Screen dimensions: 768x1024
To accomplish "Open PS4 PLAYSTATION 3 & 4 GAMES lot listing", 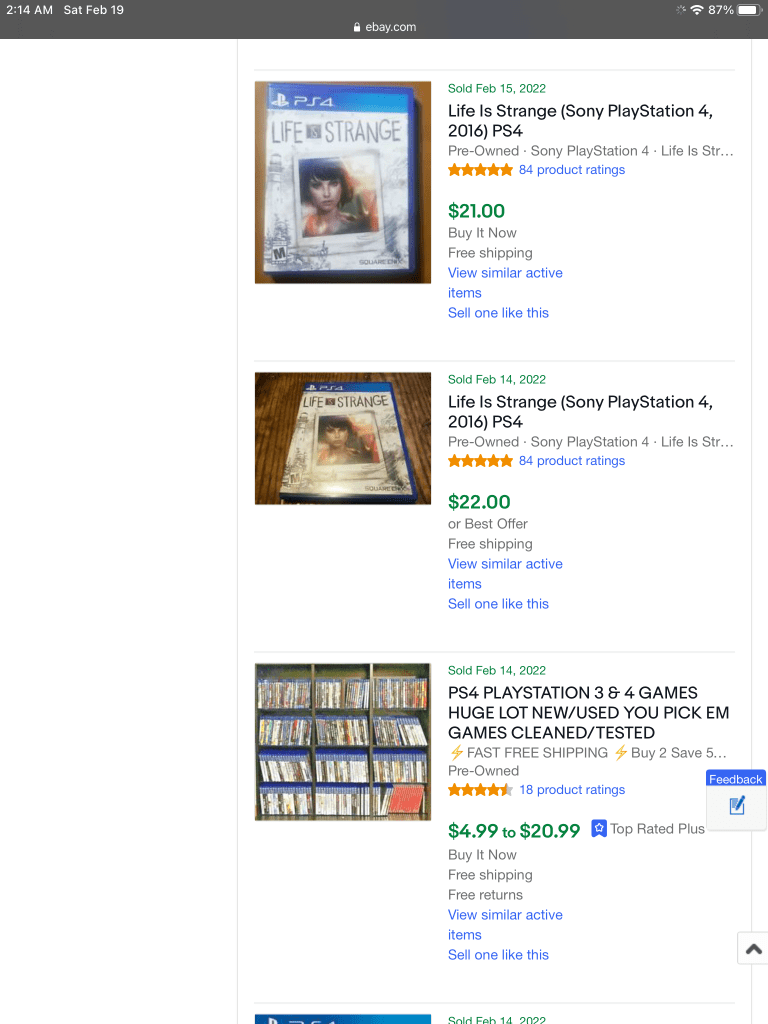I will [588, 712].
